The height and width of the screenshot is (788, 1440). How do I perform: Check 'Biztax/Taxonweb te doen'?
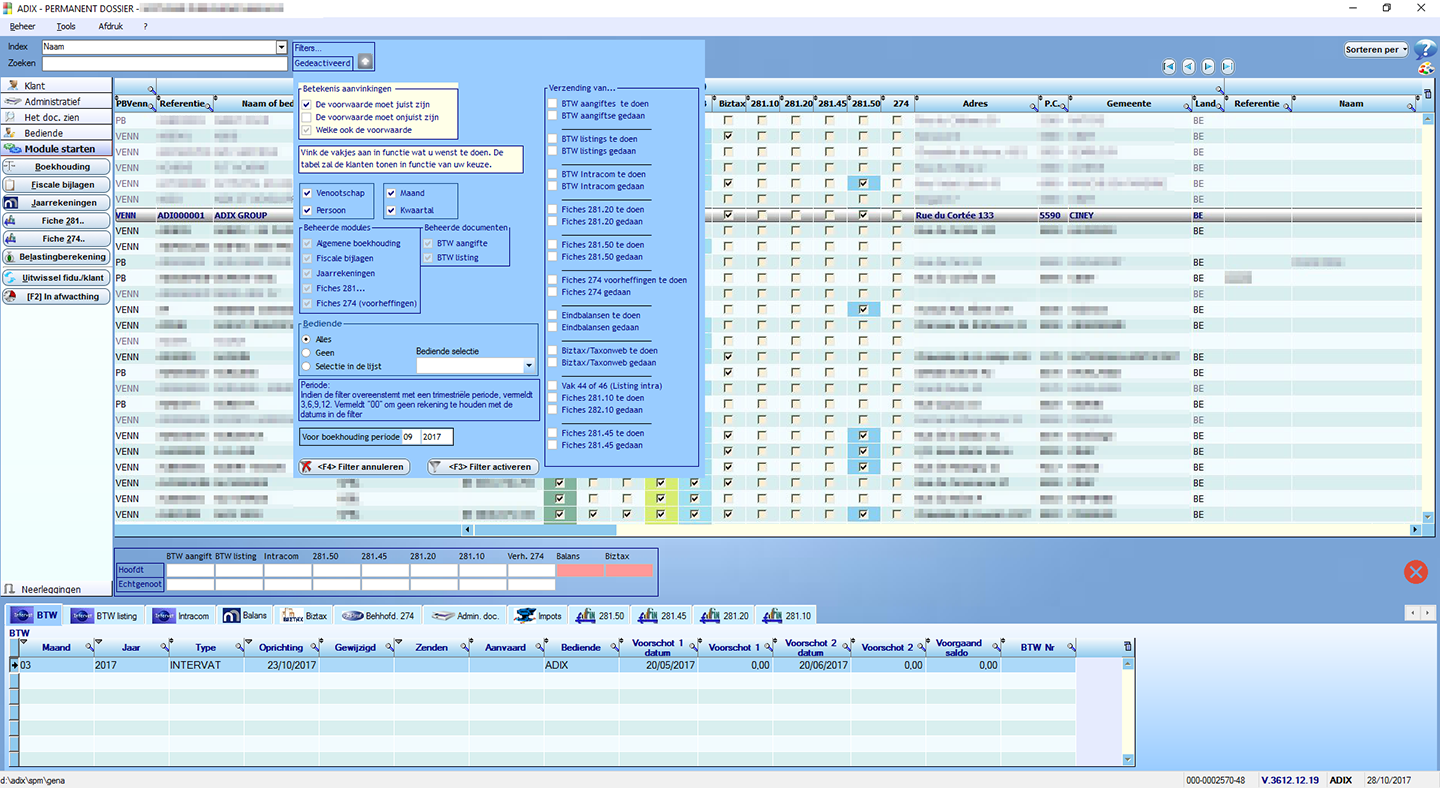pos(552,351)
